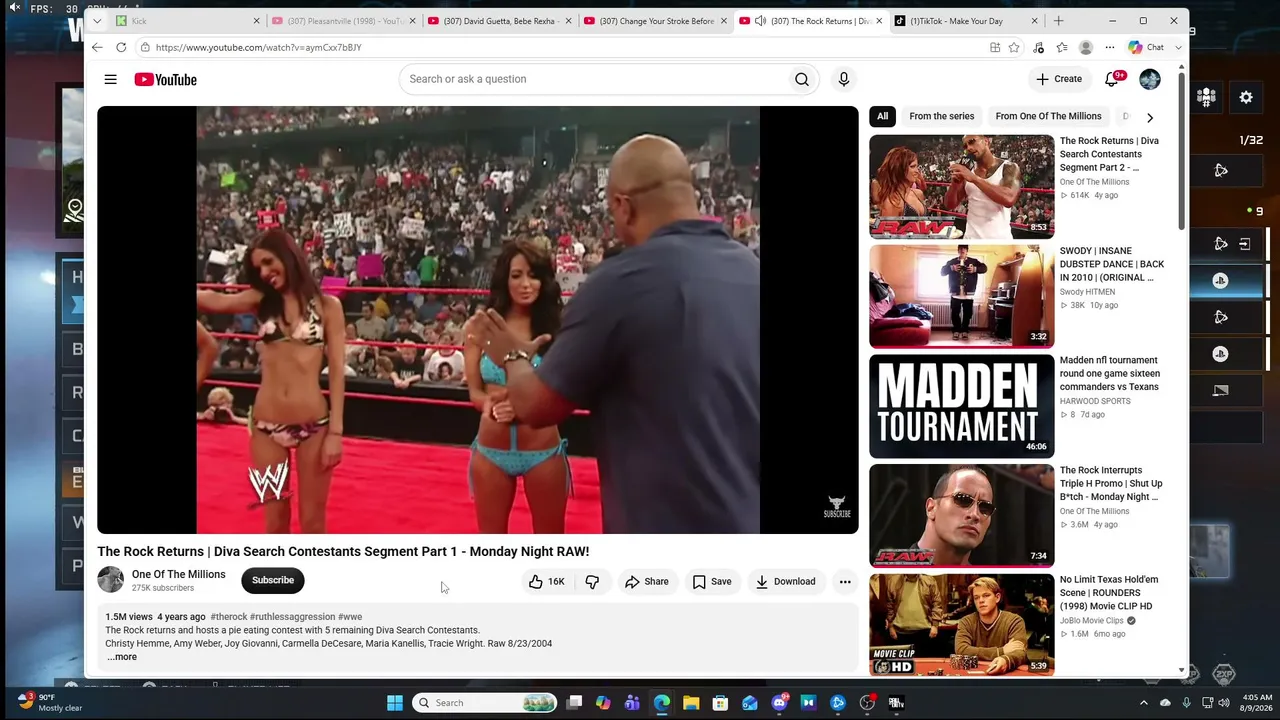Click the magnifier search button on YouTube

click(802, 79)
